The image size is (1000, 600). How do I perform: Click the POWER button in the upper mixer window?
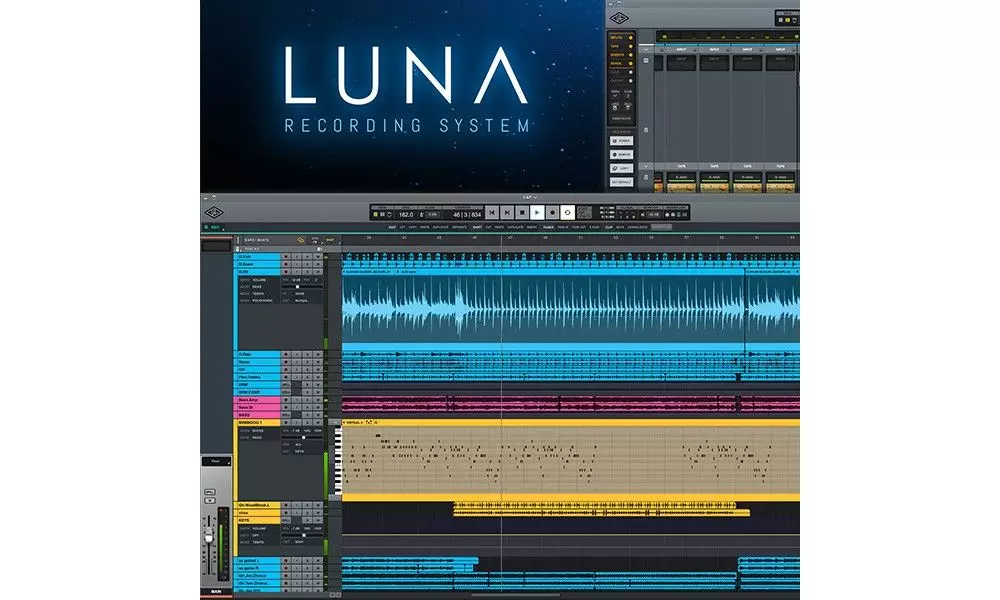tap(621, 141)
